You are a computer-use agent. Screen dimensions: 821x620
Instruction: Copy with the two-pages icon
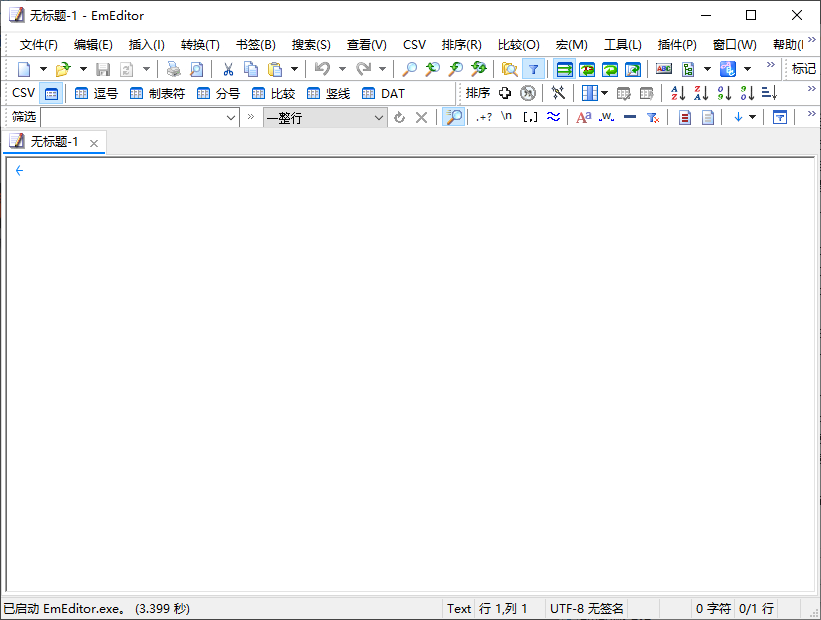(251, 69)
